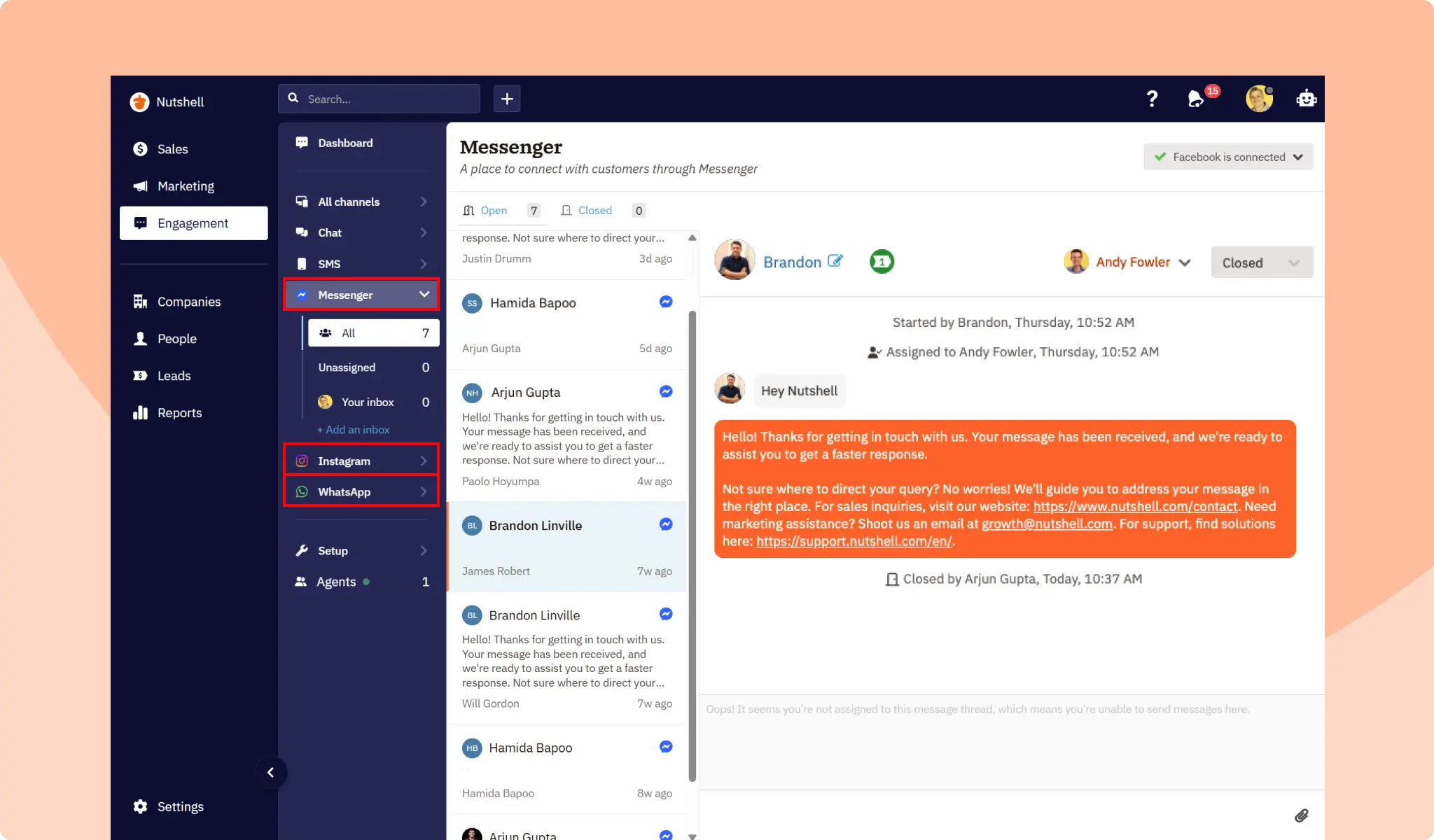This screenshot has width=1434, height=840.
Task: Open the Closed status dropdown
Action: [x=1261, y=262]
